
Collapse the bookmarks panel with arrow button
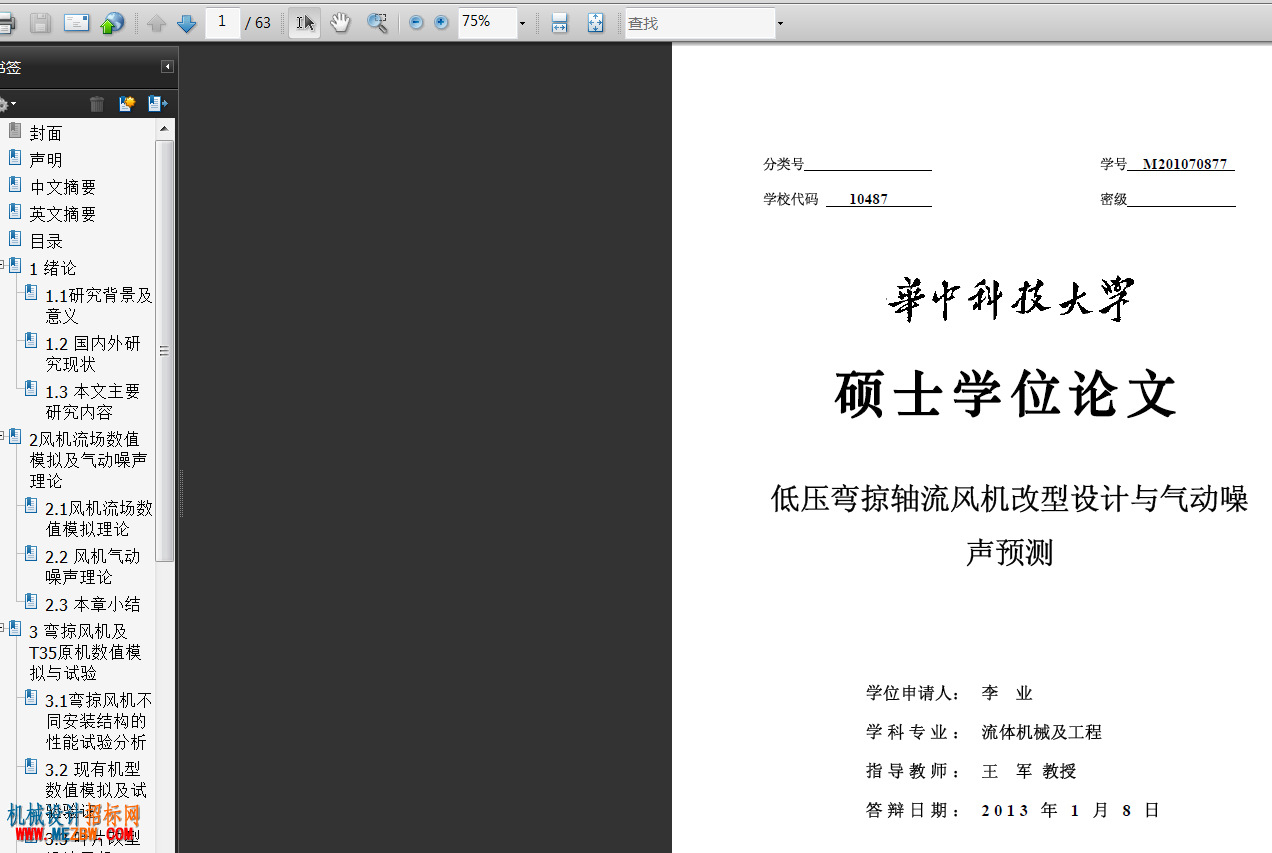coord(167,67)
